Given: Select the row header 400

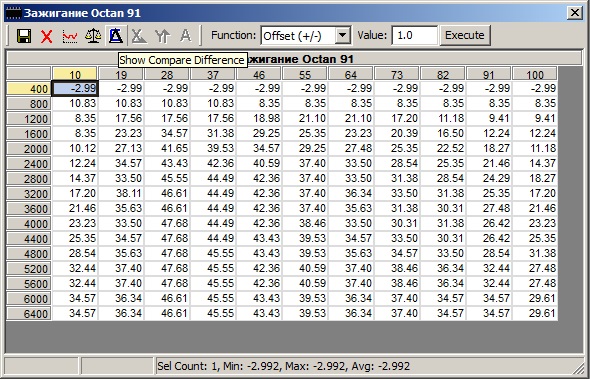Looking at the screenshot, I should pyautogui.click(x=29, y=89).
